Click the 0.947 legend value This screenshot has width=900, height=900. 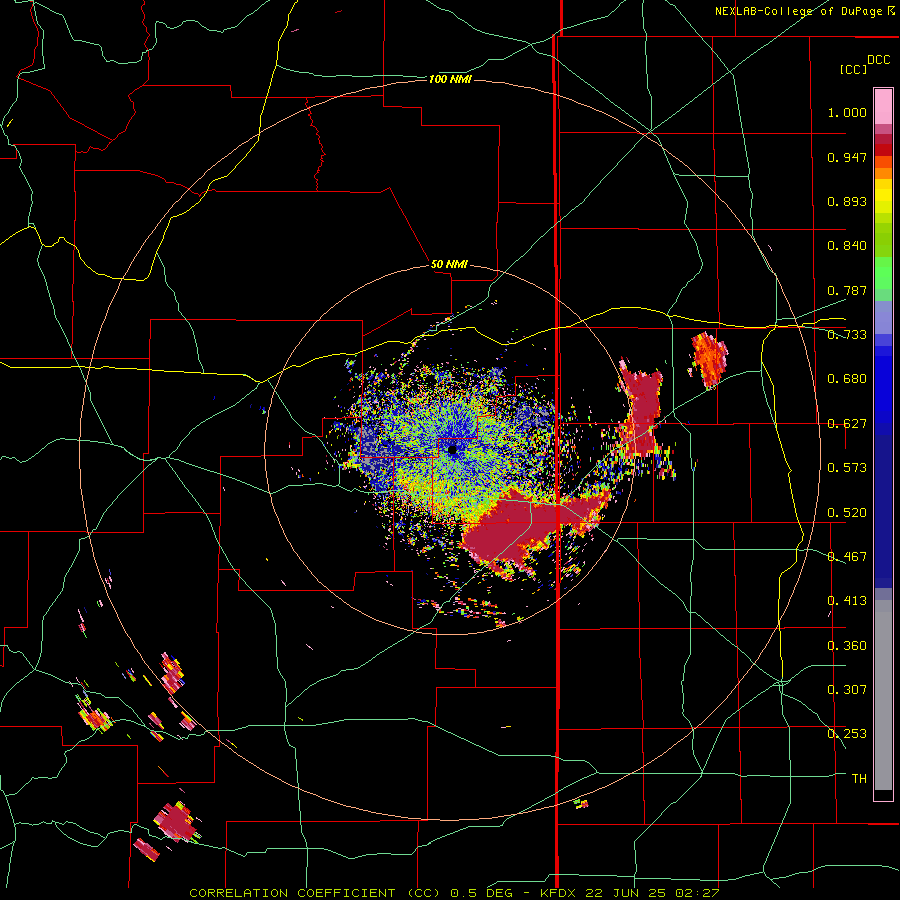point(847,157)
